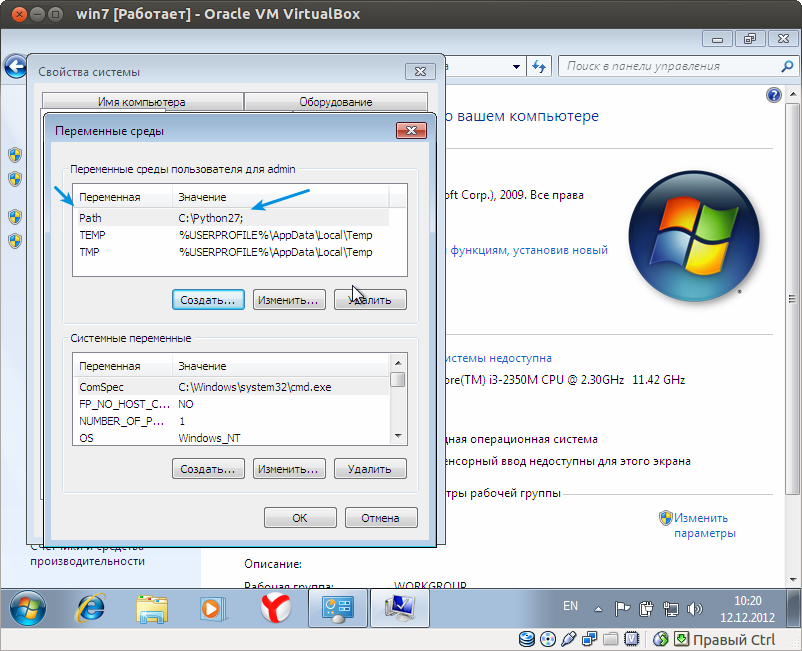Open Yandex browser from taskbar
Image resolution: width=802 pixels, height=651 pixels.
coord(276,608)
